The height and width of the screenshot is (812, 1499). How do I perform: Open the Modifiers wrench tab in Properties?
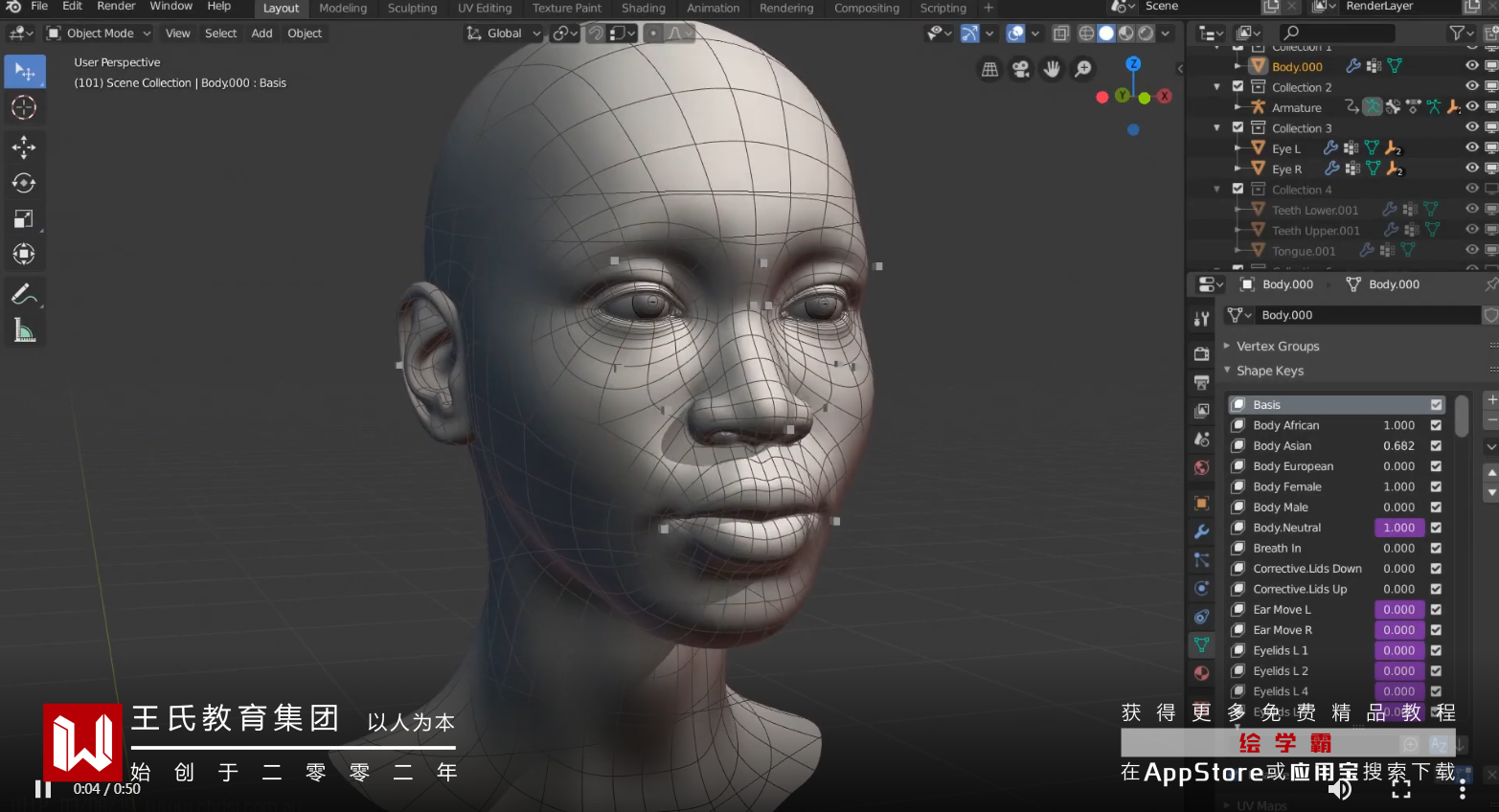[1201, 531]
